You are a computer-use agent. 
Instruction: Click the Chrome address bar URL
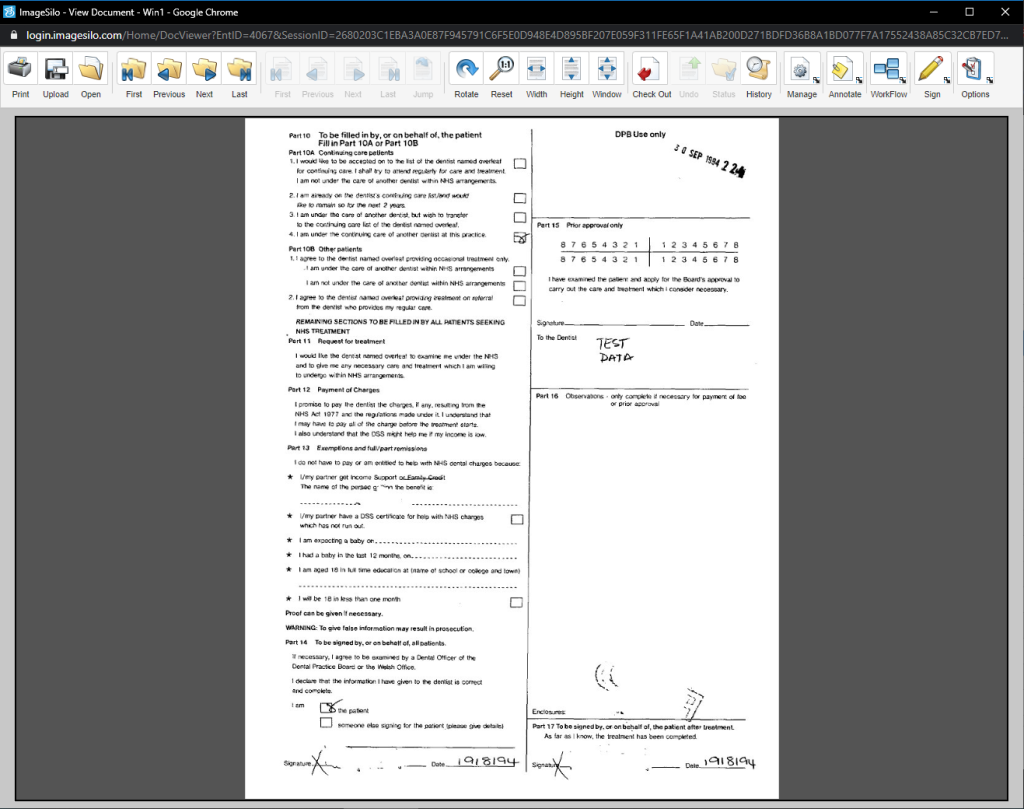point(517,35)
